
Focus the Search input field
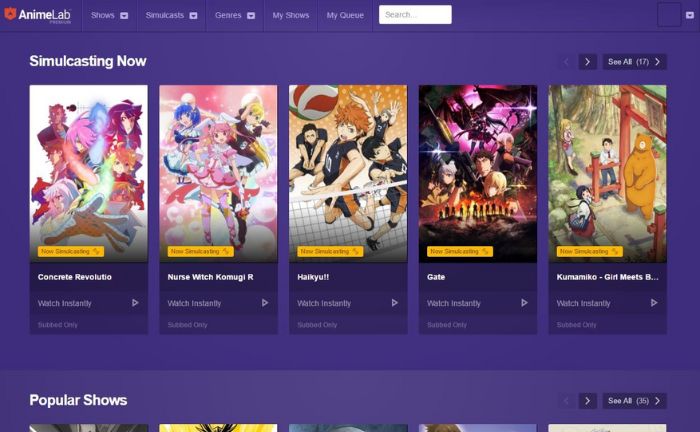point(415,15)
